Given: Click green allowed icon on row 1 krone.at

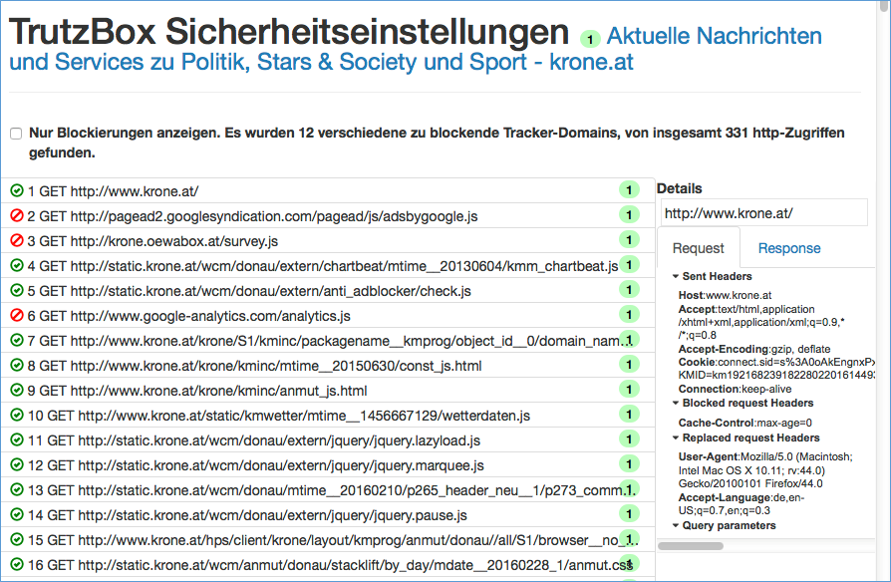Looking at the screenshot, I should (17, 191).
